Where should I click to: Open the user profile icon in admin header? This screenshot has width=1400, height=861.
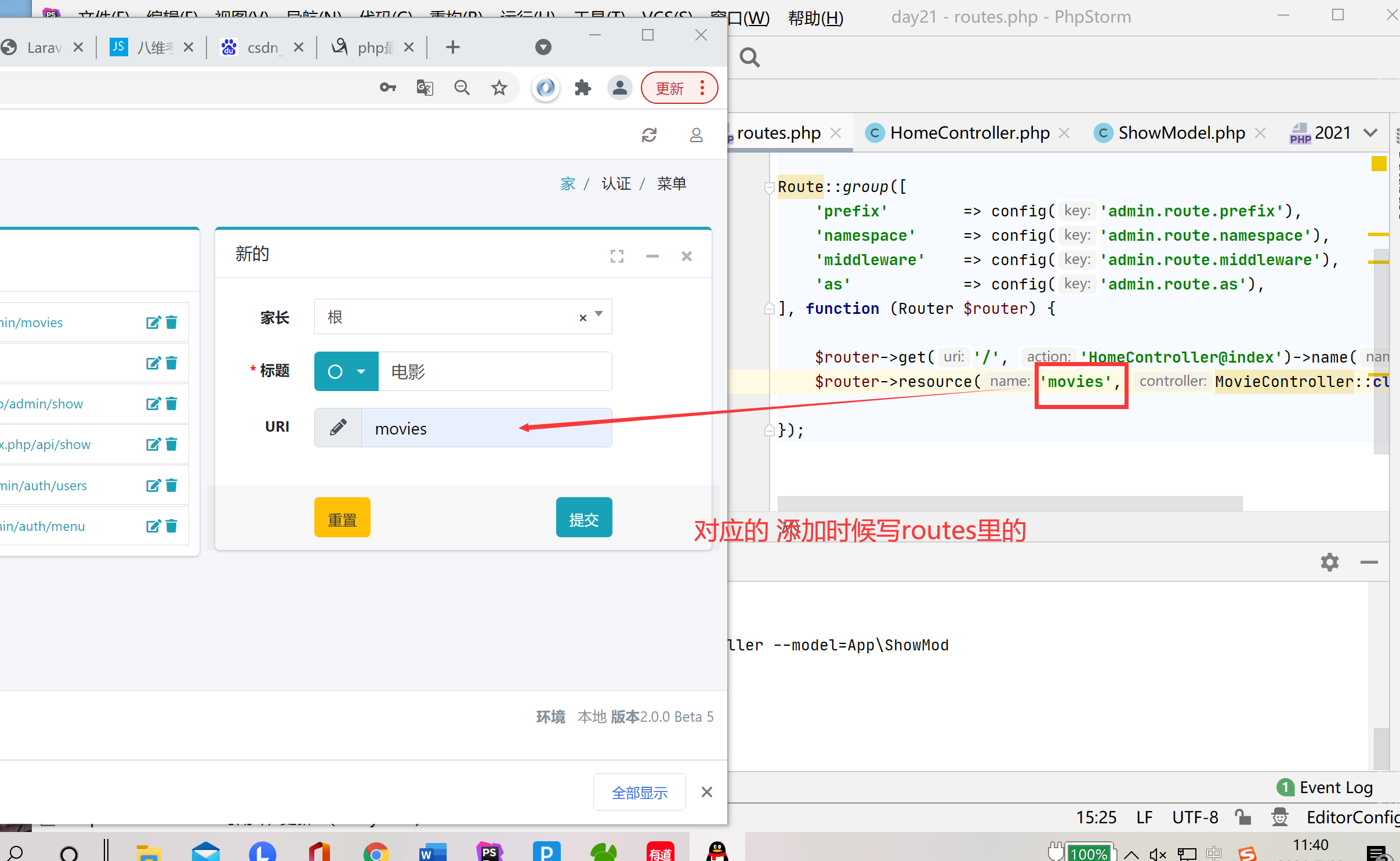696,135
